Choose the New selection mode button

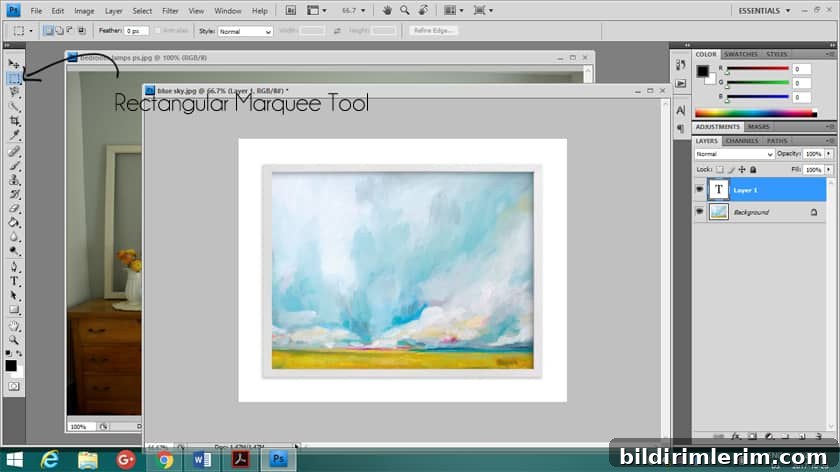(x=48, y=31)
